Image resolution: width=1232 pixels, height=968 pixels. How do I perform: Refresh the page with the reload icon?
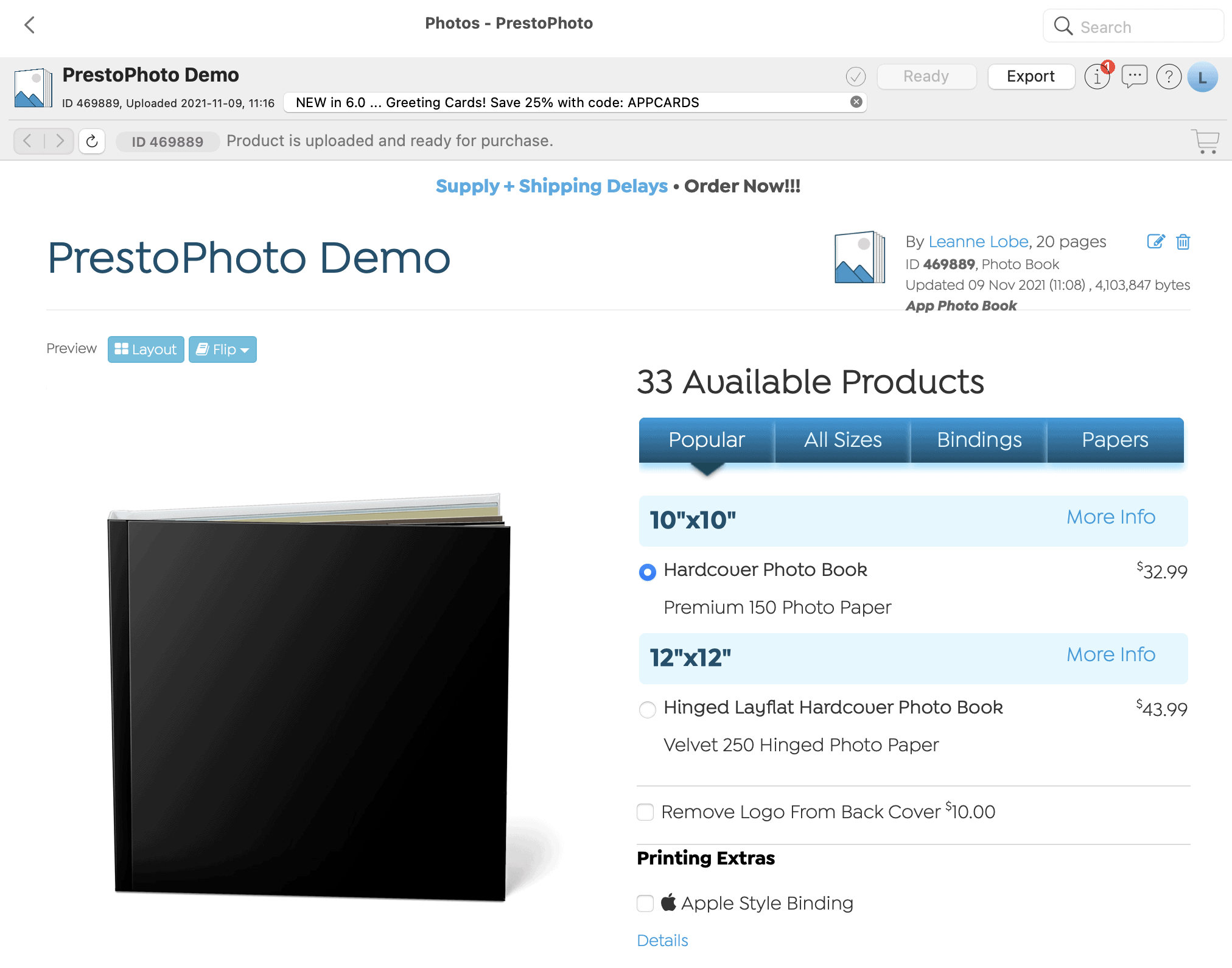click(x=91, y=141)
